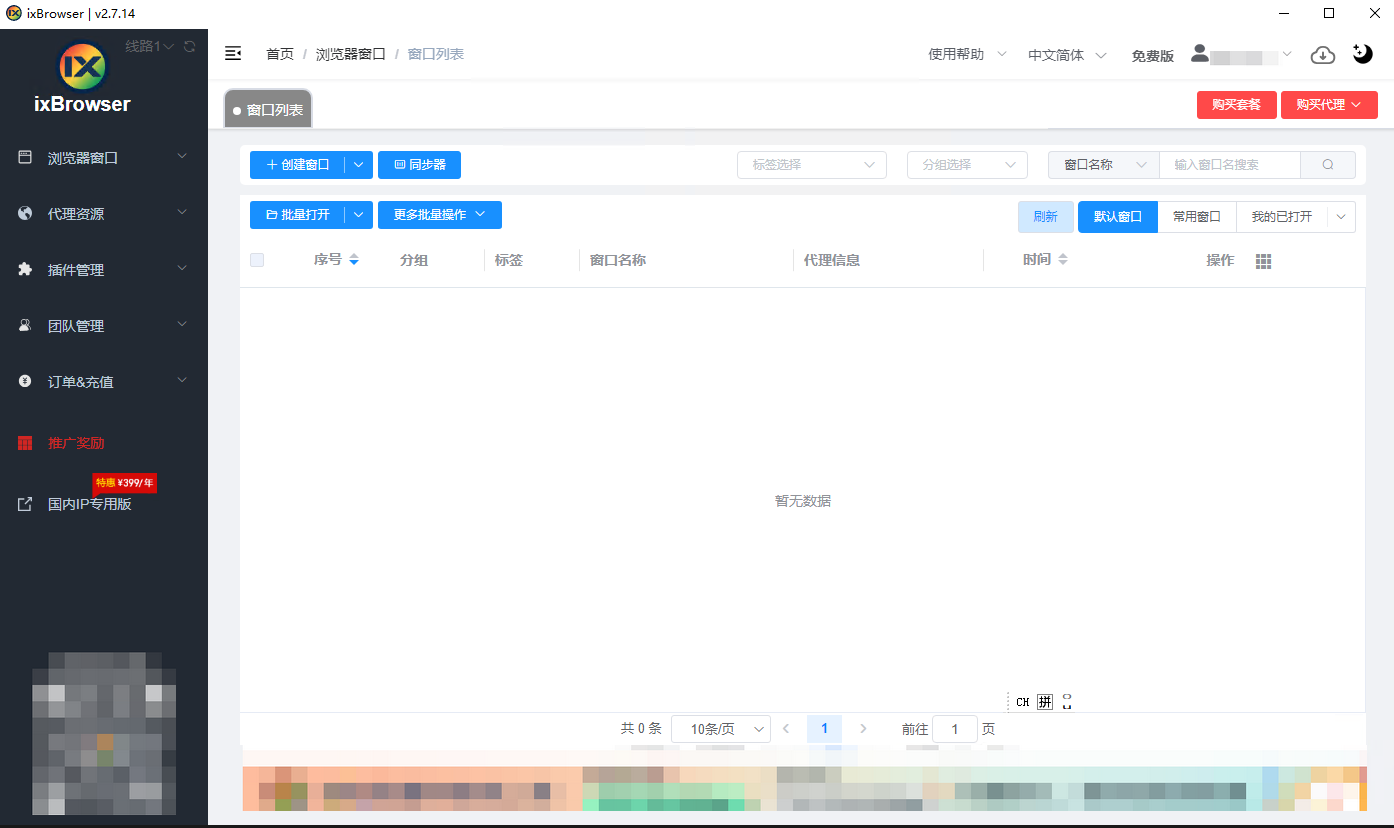
Task: Click the user account avatar icon
Action: pos(1200,54)
